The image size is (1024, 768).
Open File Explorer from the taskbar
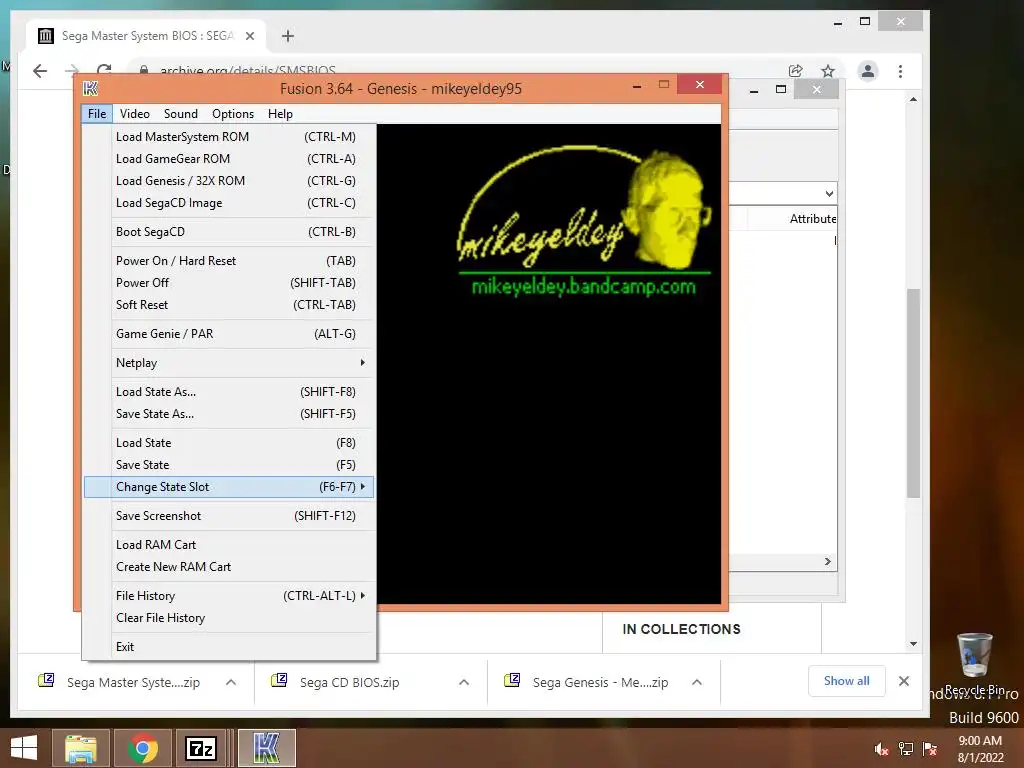(80, 748)
